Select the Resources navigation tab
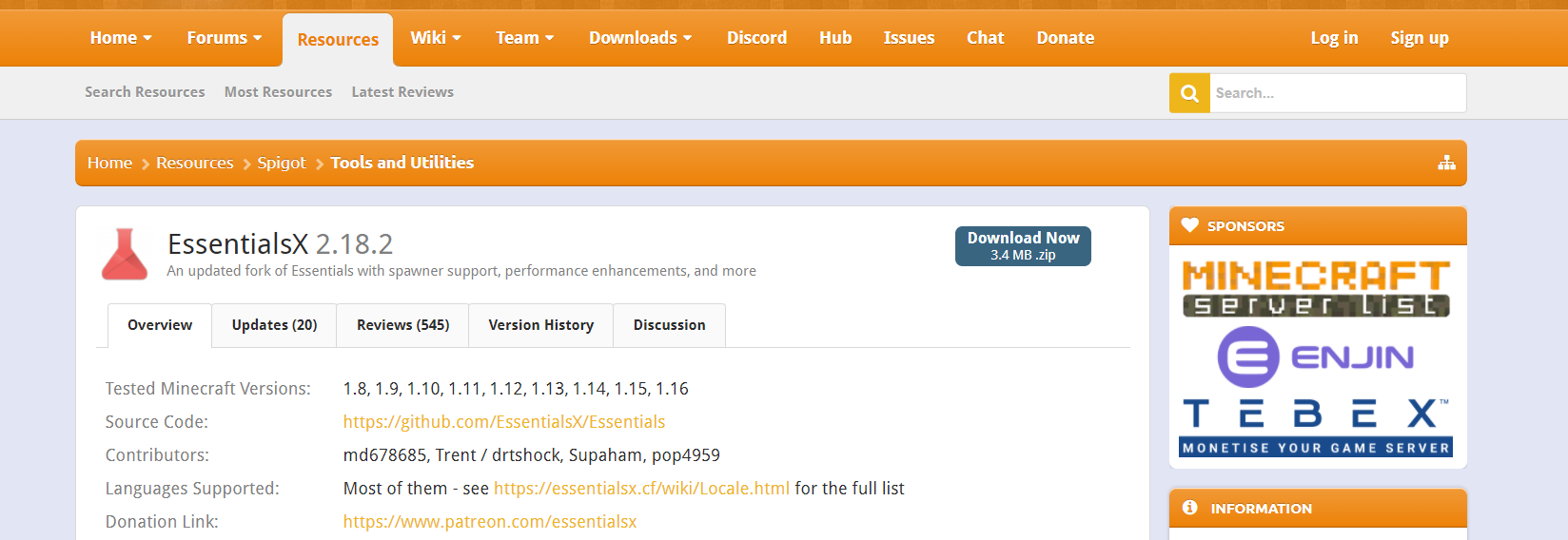This screenshot has width=1568, height=540. point(338,40)
